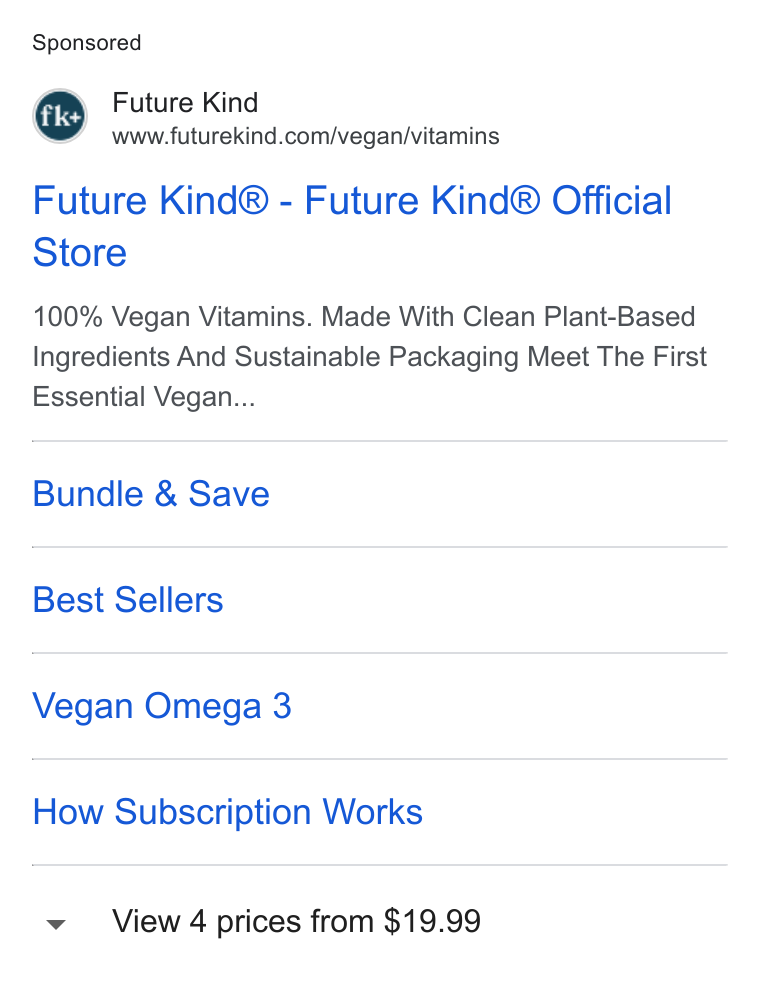Click the word Sellers in sitelink
The image size is (760, 982).
point(169,599)
